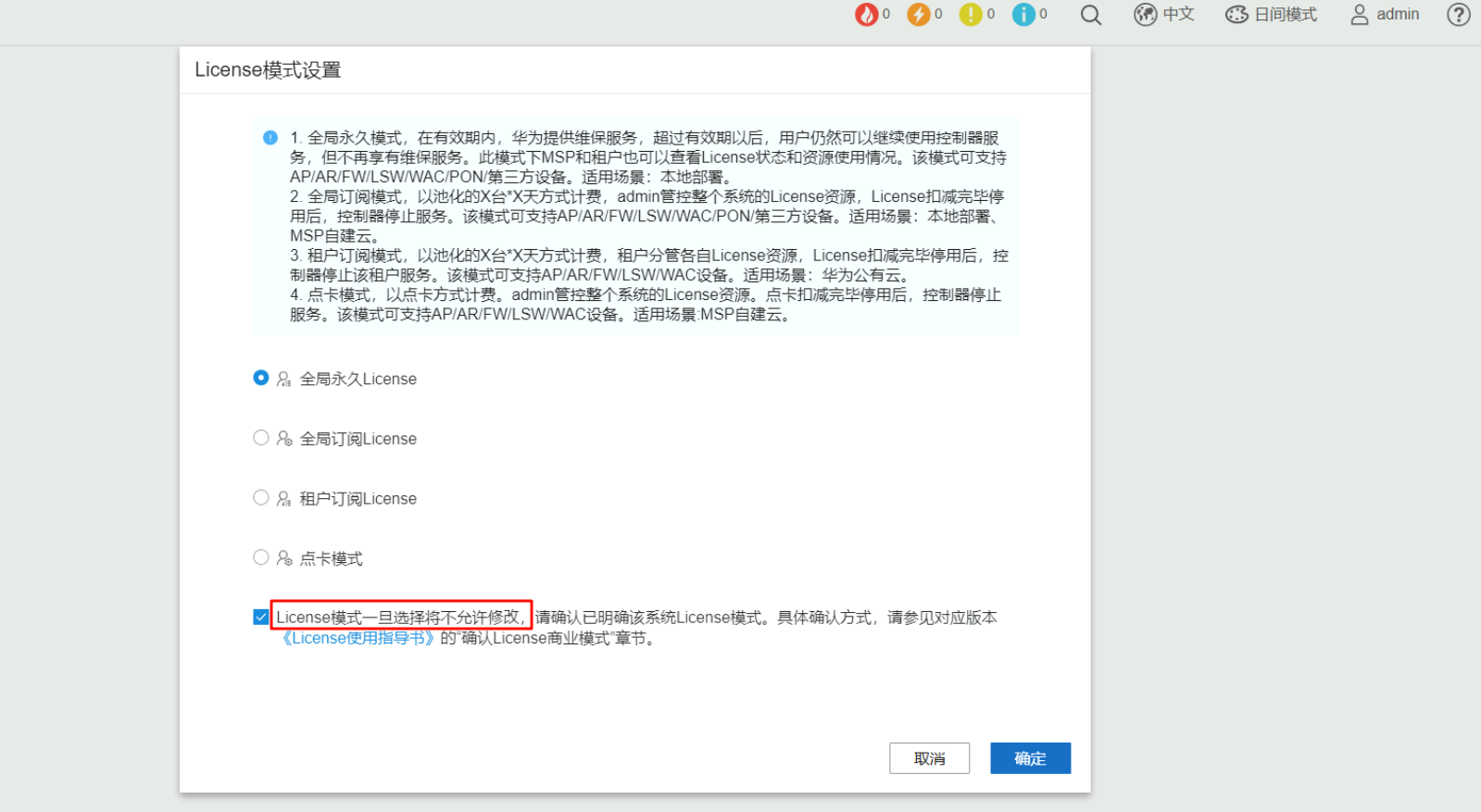This screenshot has width=1481, height=812.
Task: Click the critical alarm flame icon
Action: coord(866,15)
